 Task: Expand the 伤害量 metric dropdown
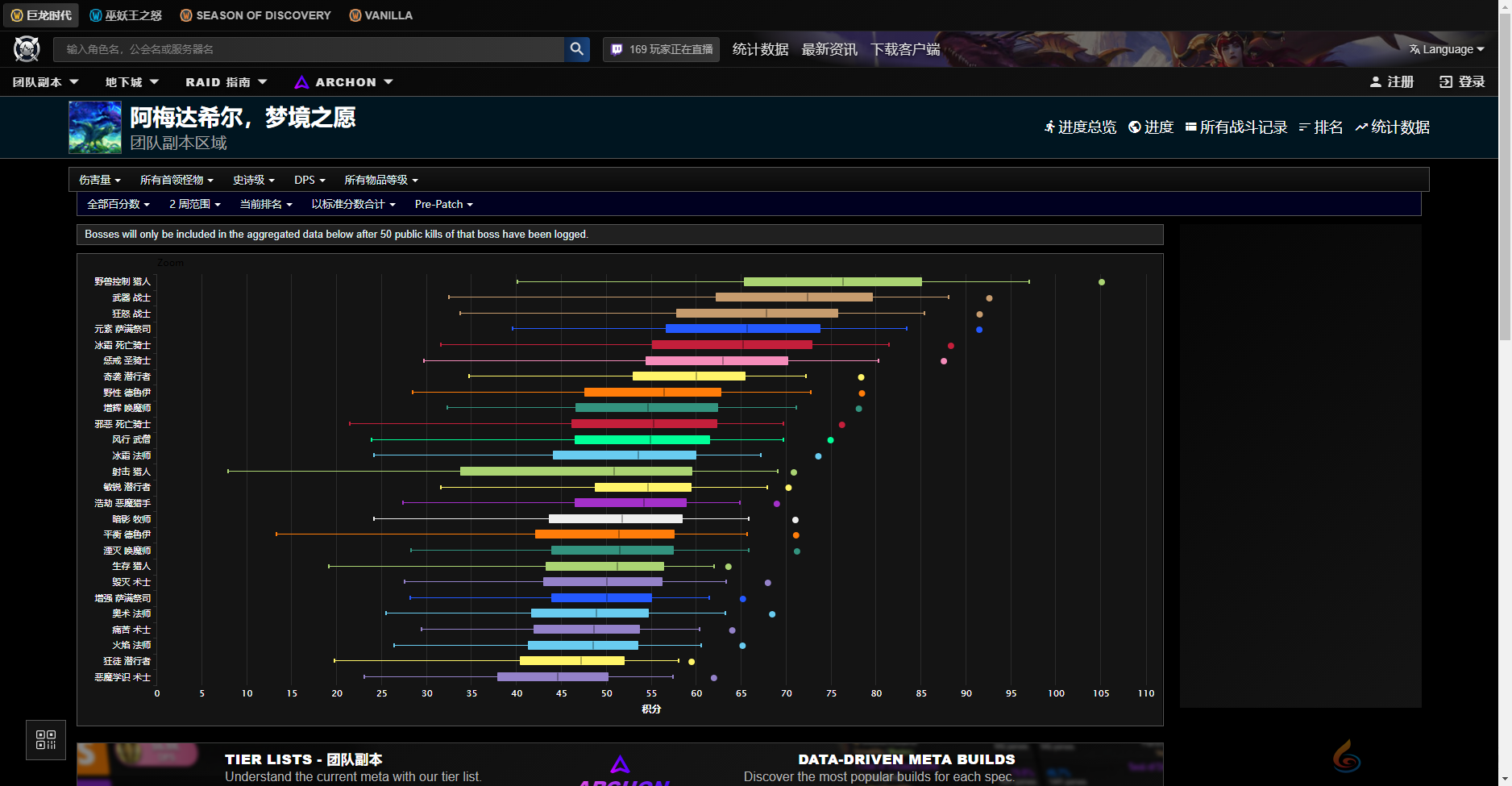click(100, 180)
